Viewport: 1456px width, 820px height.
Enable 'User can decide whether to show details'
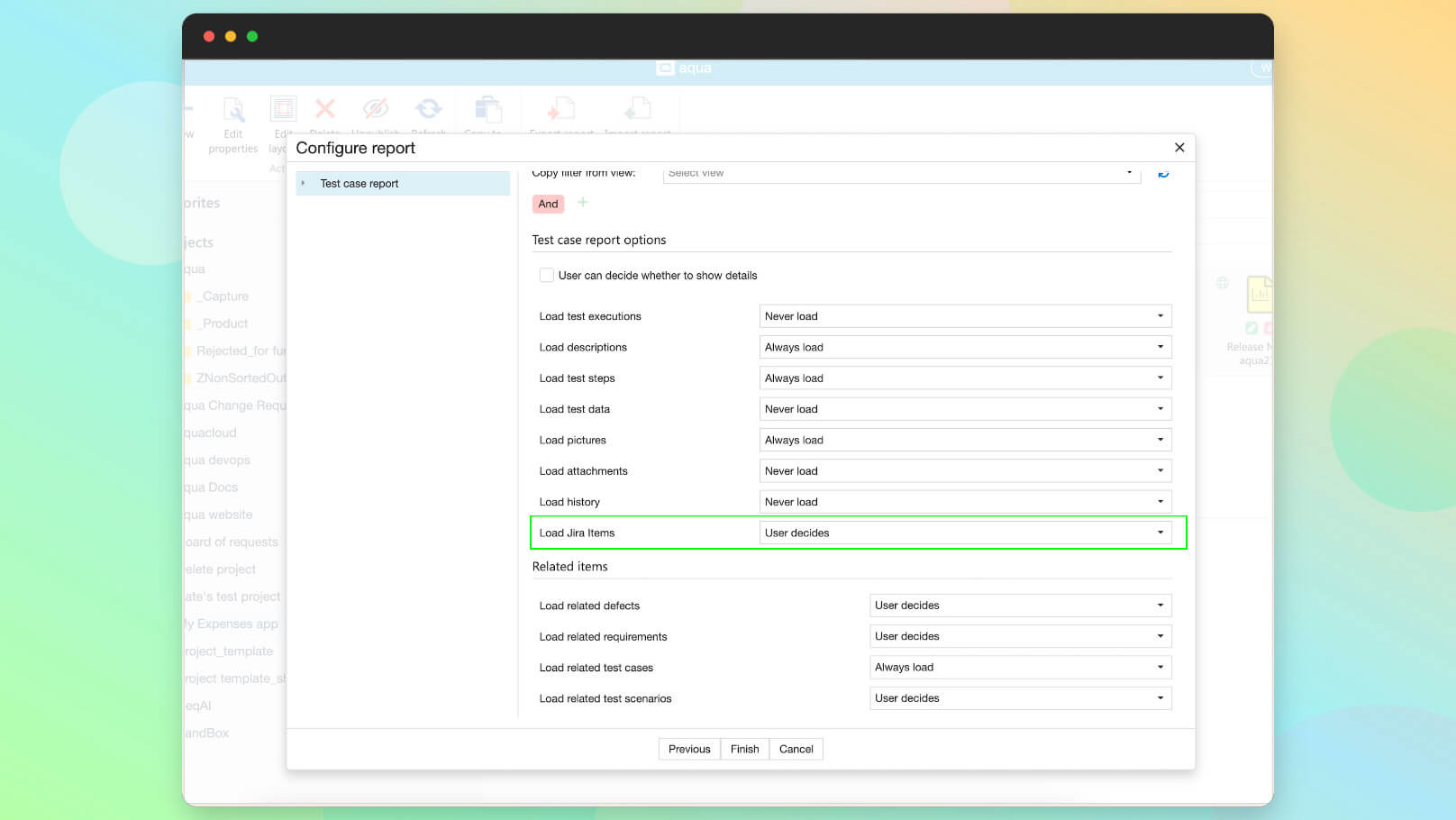(547, 276)
